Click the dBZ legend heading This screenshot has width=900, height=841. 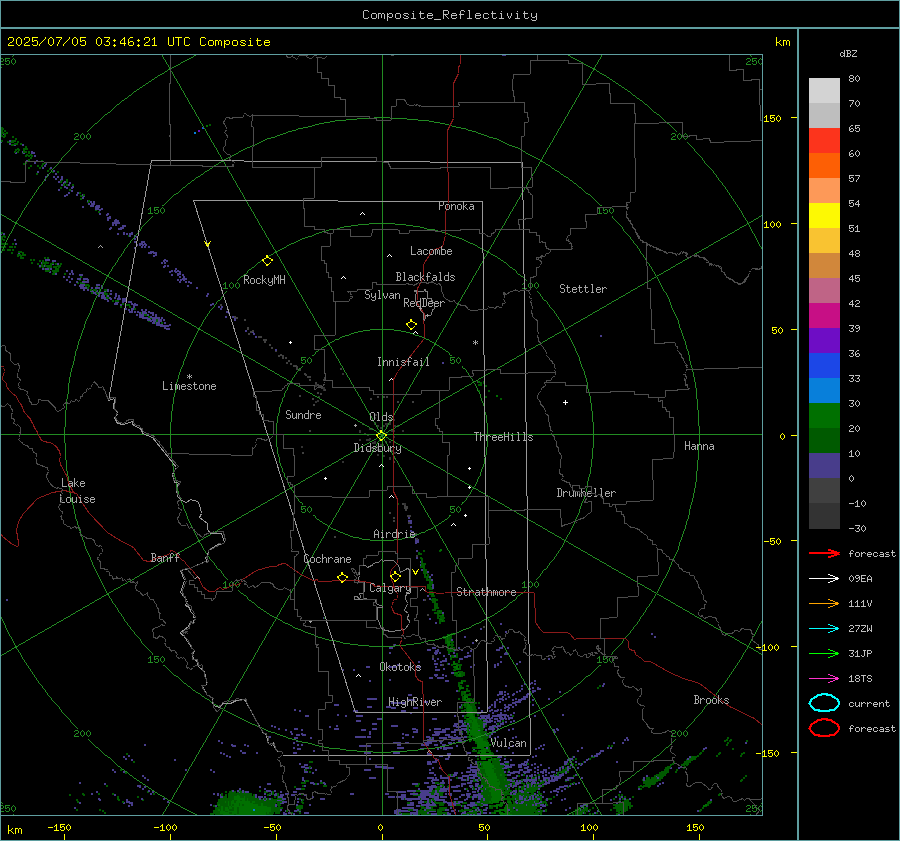click(x=848, y=53)
